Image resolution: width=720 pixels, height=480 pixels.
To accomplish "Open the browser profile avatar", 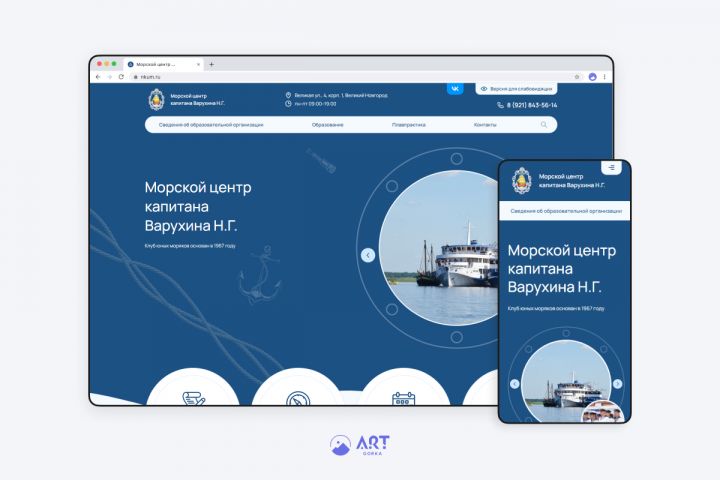I will (592, 77).
